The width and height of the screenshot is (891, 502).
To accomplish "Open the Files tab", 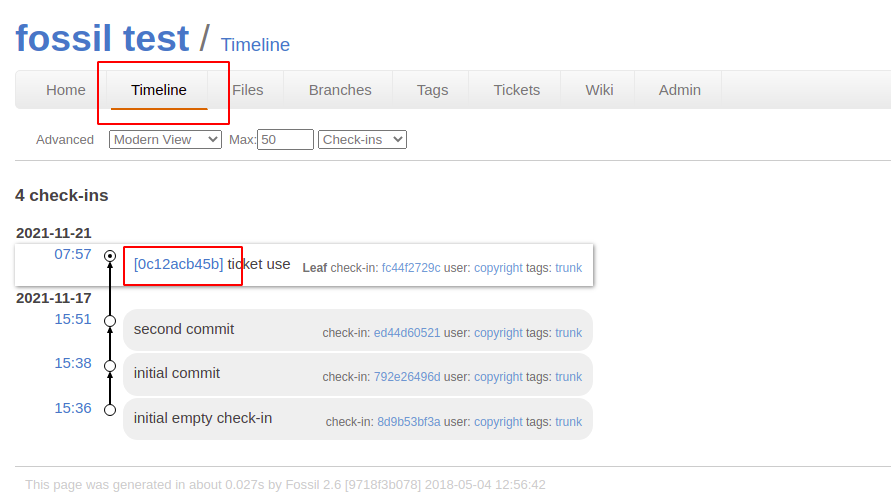I will click(x=248, y=90).
